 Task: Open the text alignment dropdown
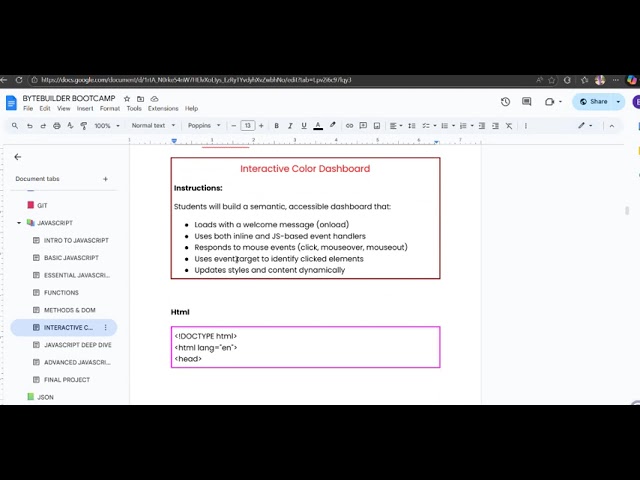tap(396, 126)
